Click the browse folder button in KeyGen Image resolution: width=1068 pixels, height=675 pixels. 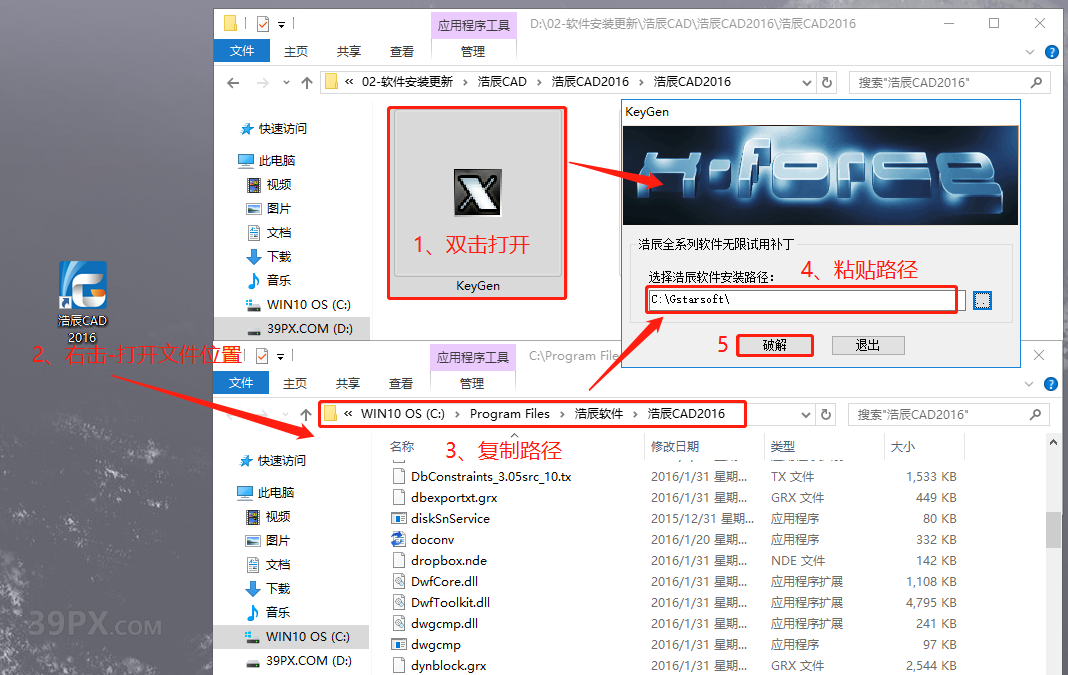click(982, 300)
